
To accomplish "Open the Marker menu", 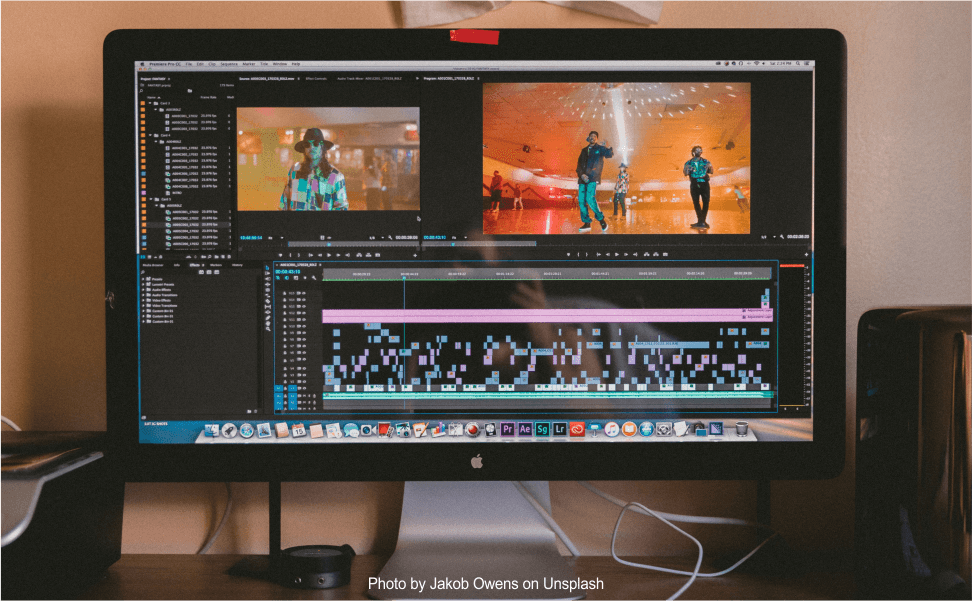I will point(249,64).
